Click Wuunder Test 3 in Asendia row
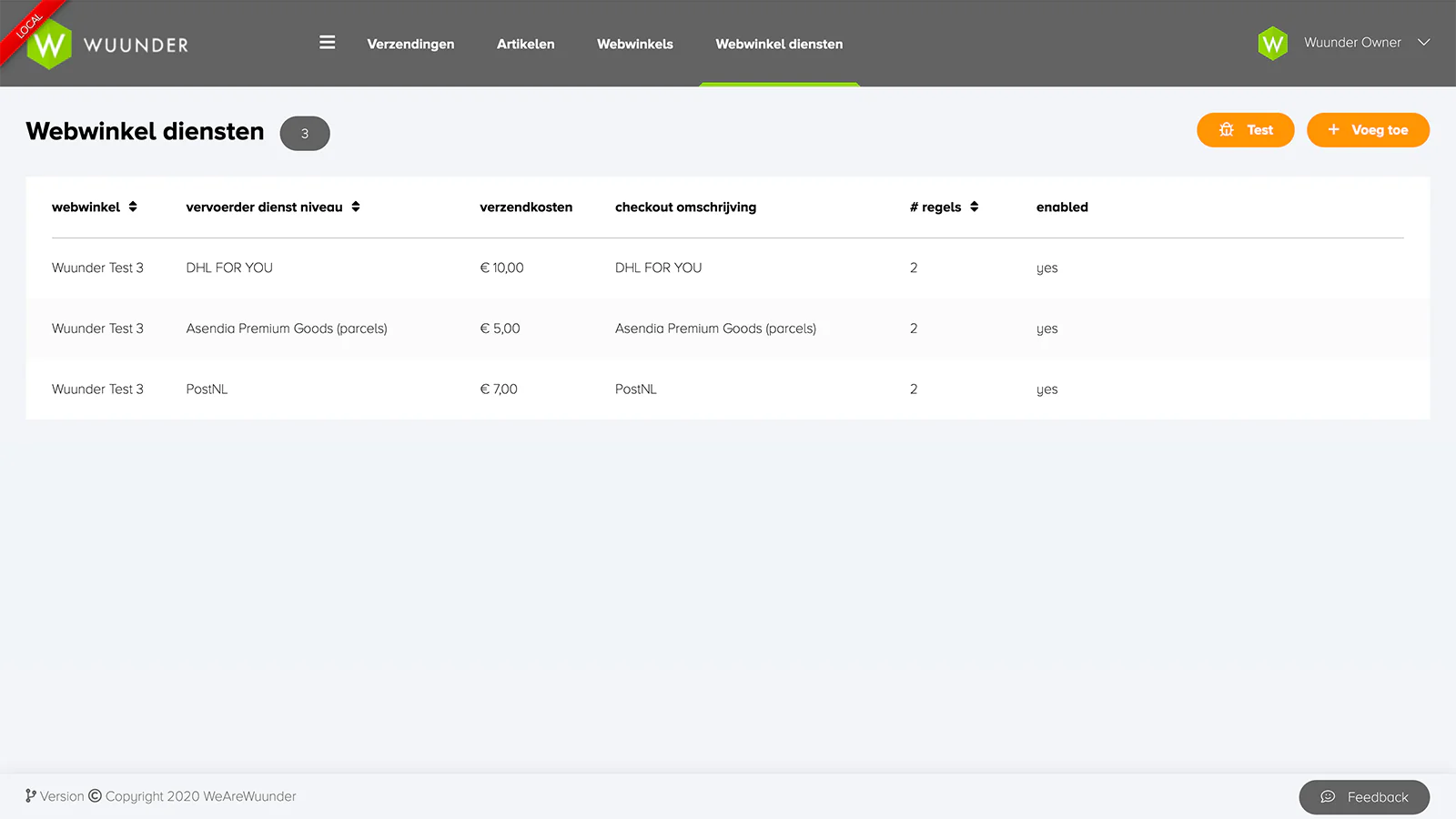1456x819 pixels. pyautogui.click(x=97, y=329)
